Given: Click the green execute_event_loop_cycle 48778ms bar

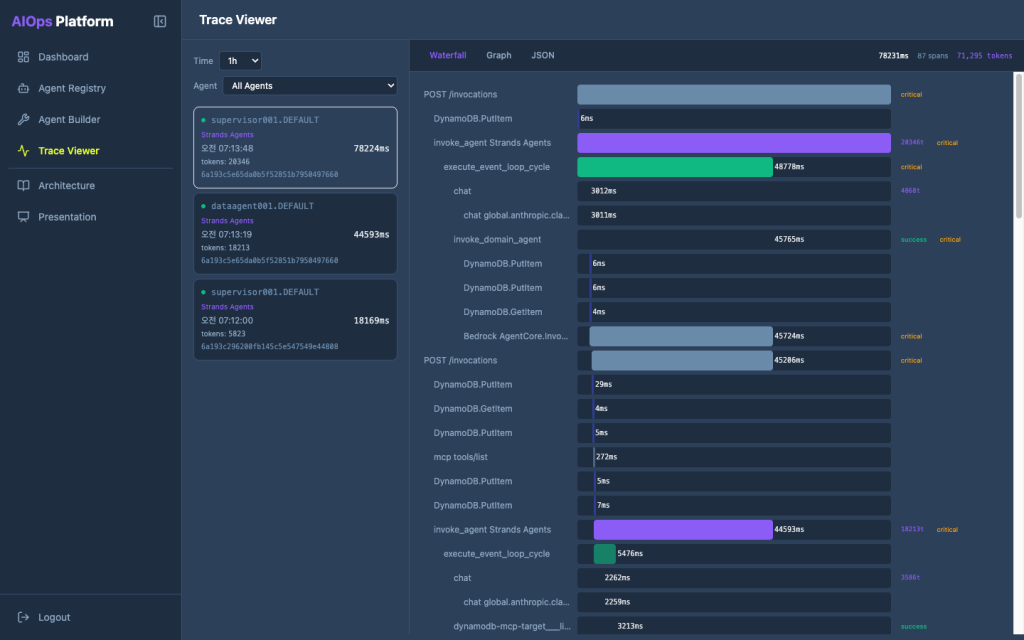Looking at the screenshot, I should (675, 167).
